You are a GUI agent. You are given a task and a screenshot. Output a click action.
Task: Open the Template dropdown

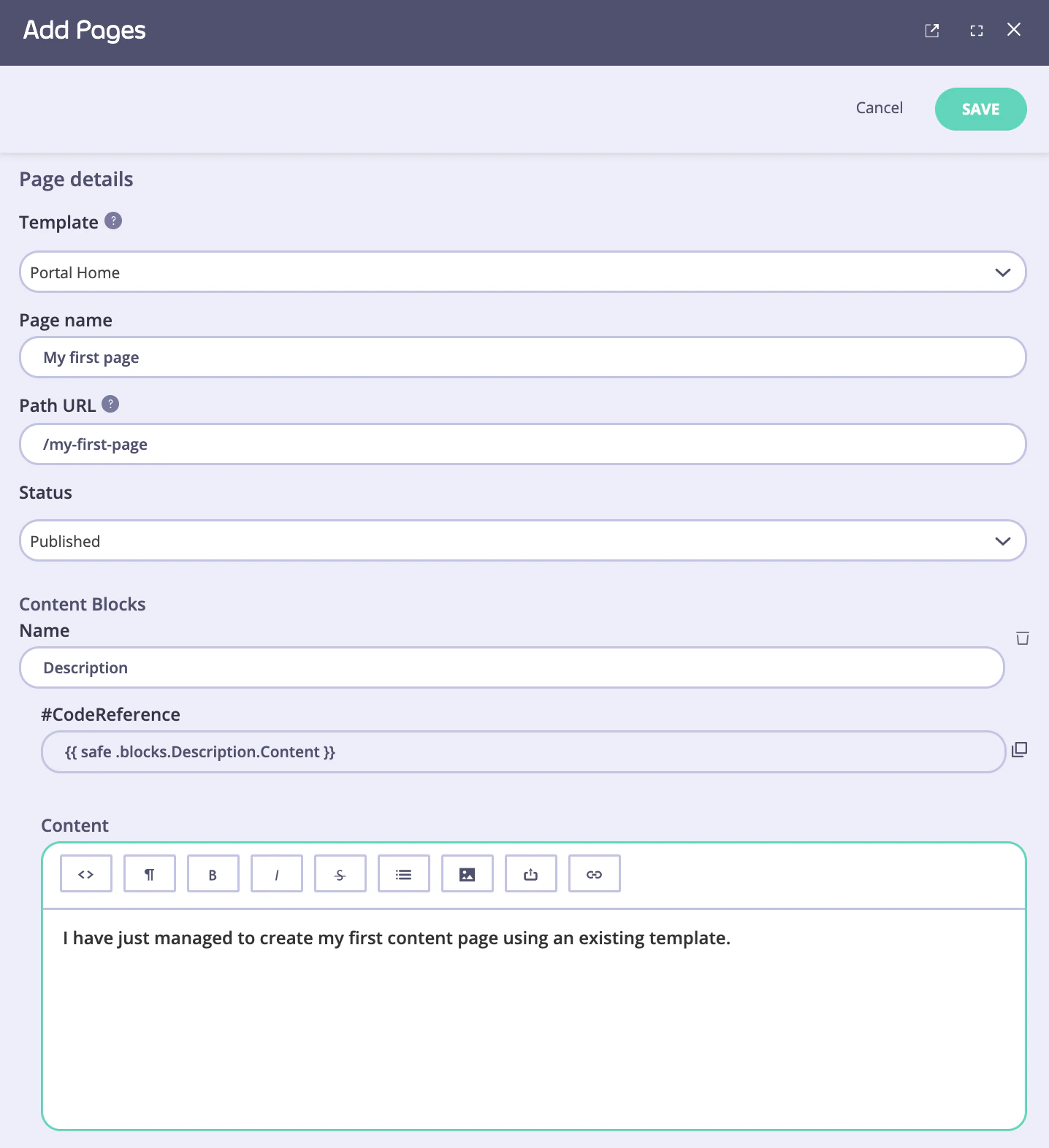[1002, 272]
